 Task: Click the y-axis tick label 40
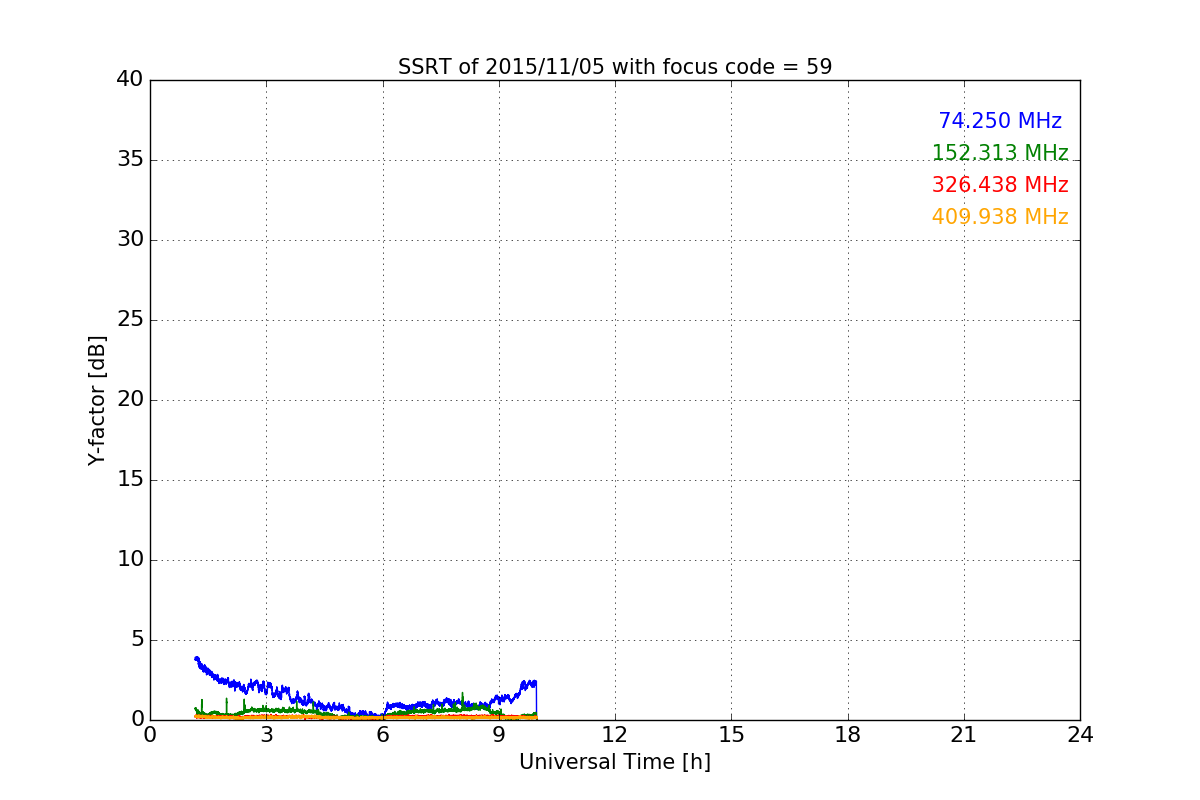point(130,80)
